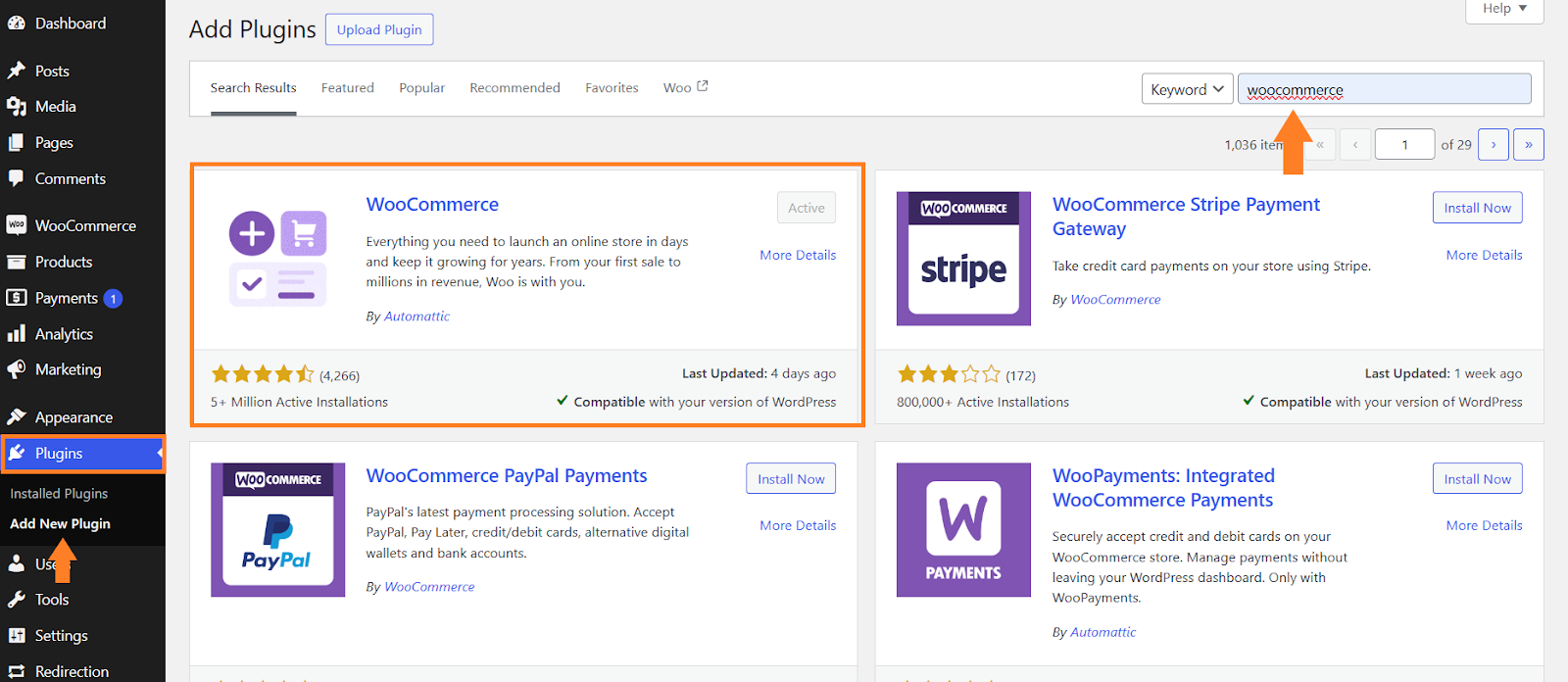
Task: Click the WooCommerce star rating
Action: click(263, 374)
